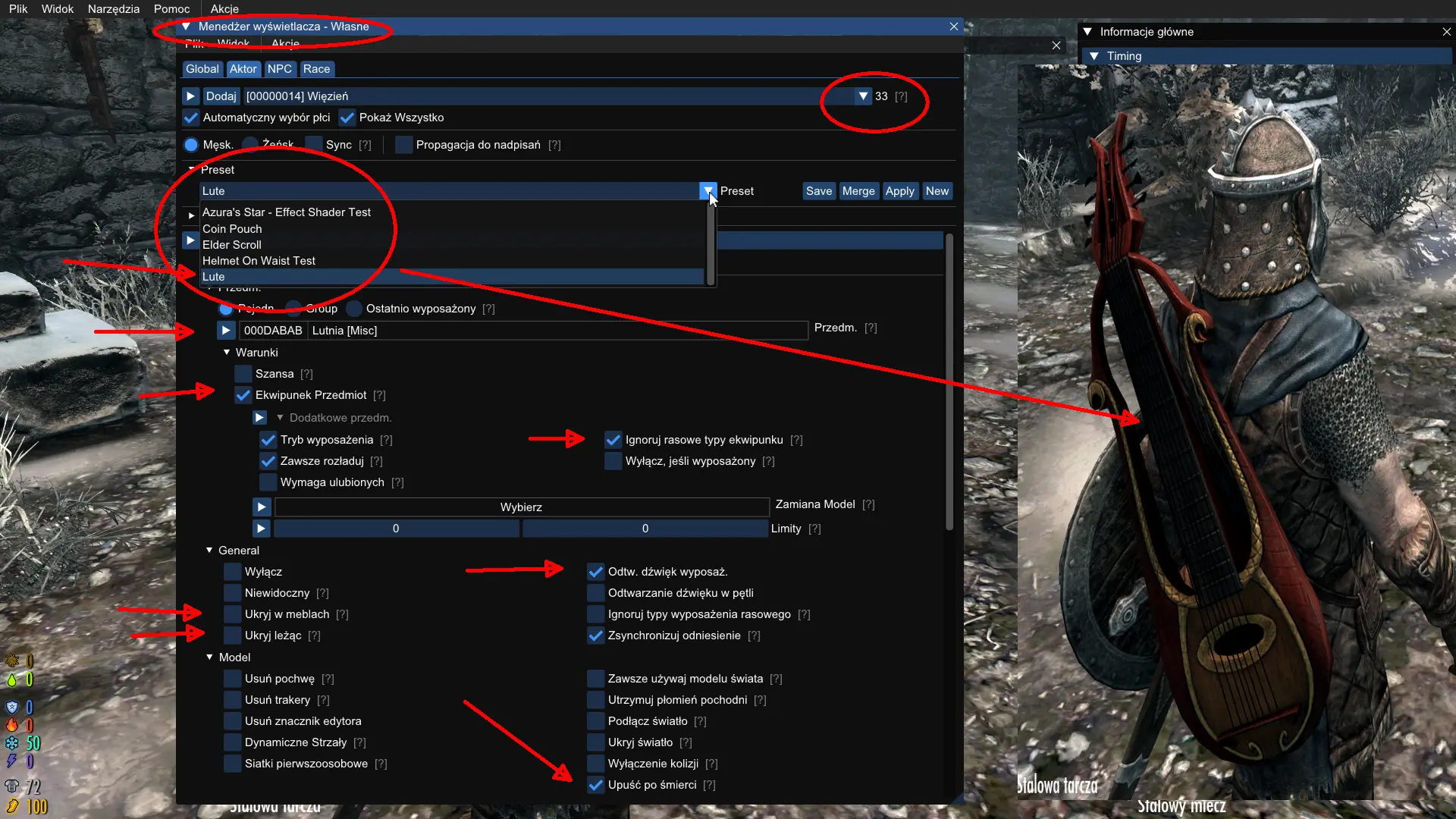Open the actor list dropdown next to 33
The height and width of the screenshot is (819, 1456).
click(863, 96)
